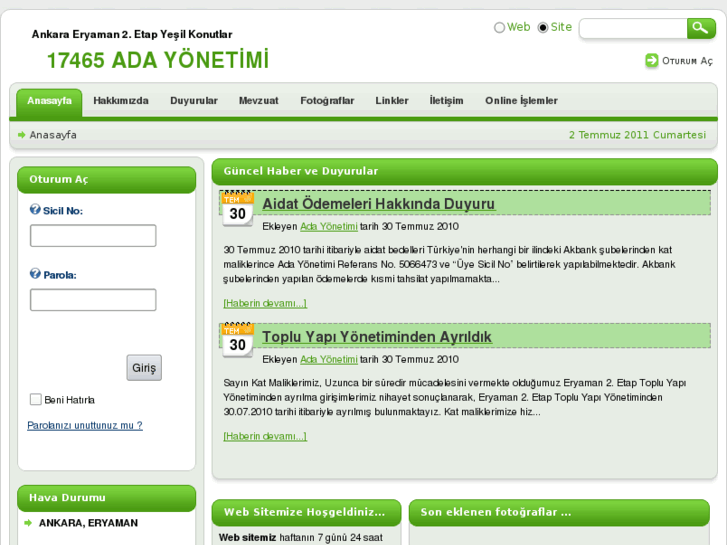Screen dimensions: 727x545
Task: Click the green arrow beside Anasayfa breadcrumb
Action: 21,135
